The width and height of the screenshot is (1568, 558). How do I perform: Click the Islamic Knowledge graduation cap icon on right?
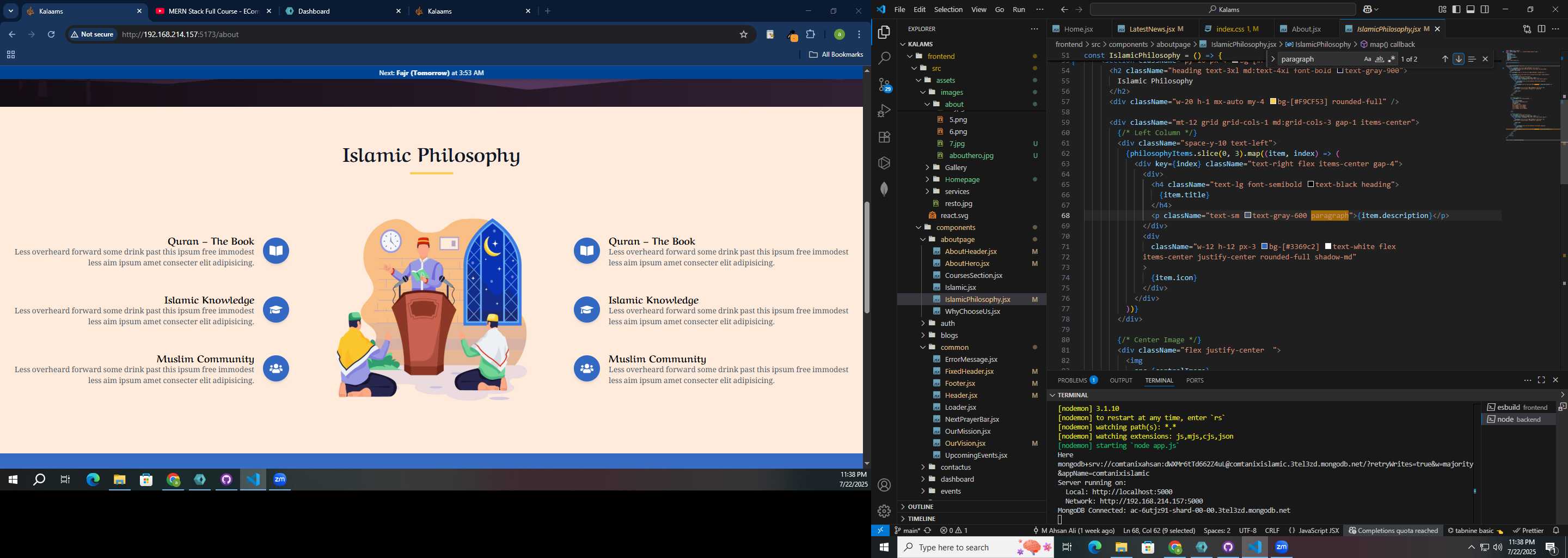tap(587, 310)
